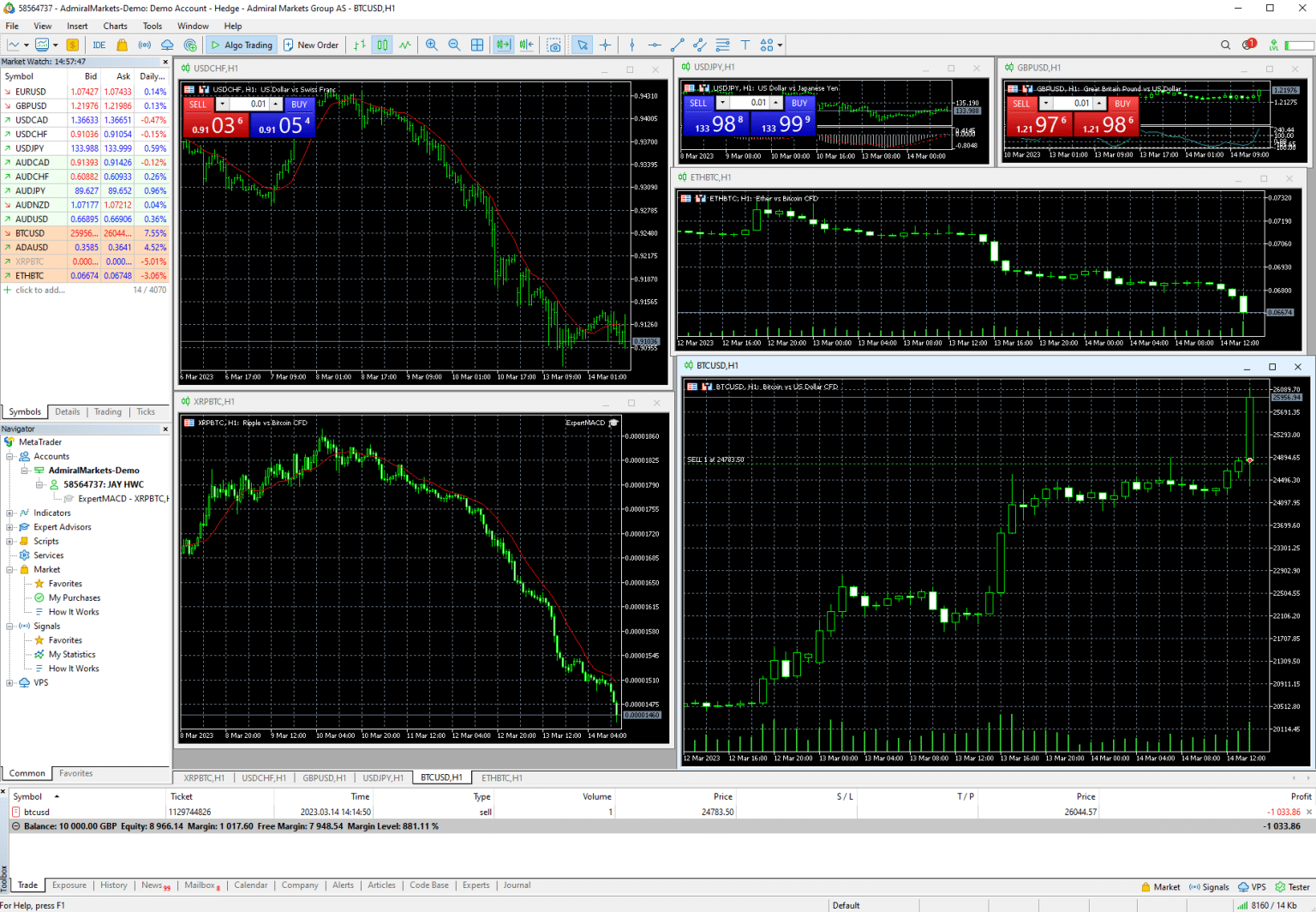Image resolution: width=1316 pixels, height=912 pixels.
Task: Select the Crosshair cursor tool
Action: [606, 45]
